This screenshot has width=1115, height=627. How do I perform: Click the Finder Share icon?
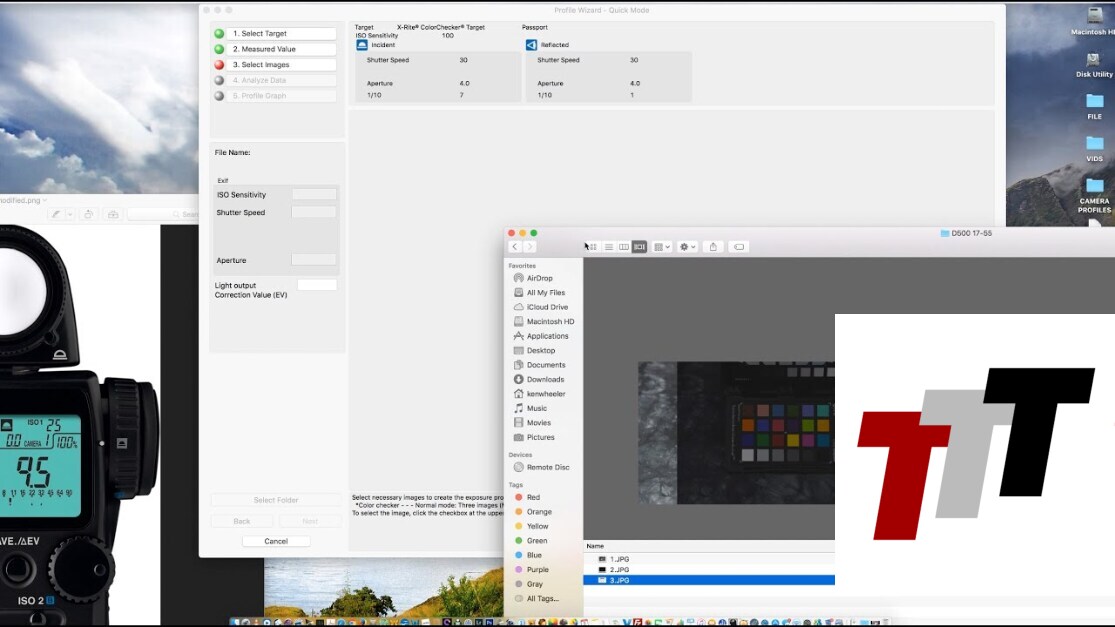713,247
